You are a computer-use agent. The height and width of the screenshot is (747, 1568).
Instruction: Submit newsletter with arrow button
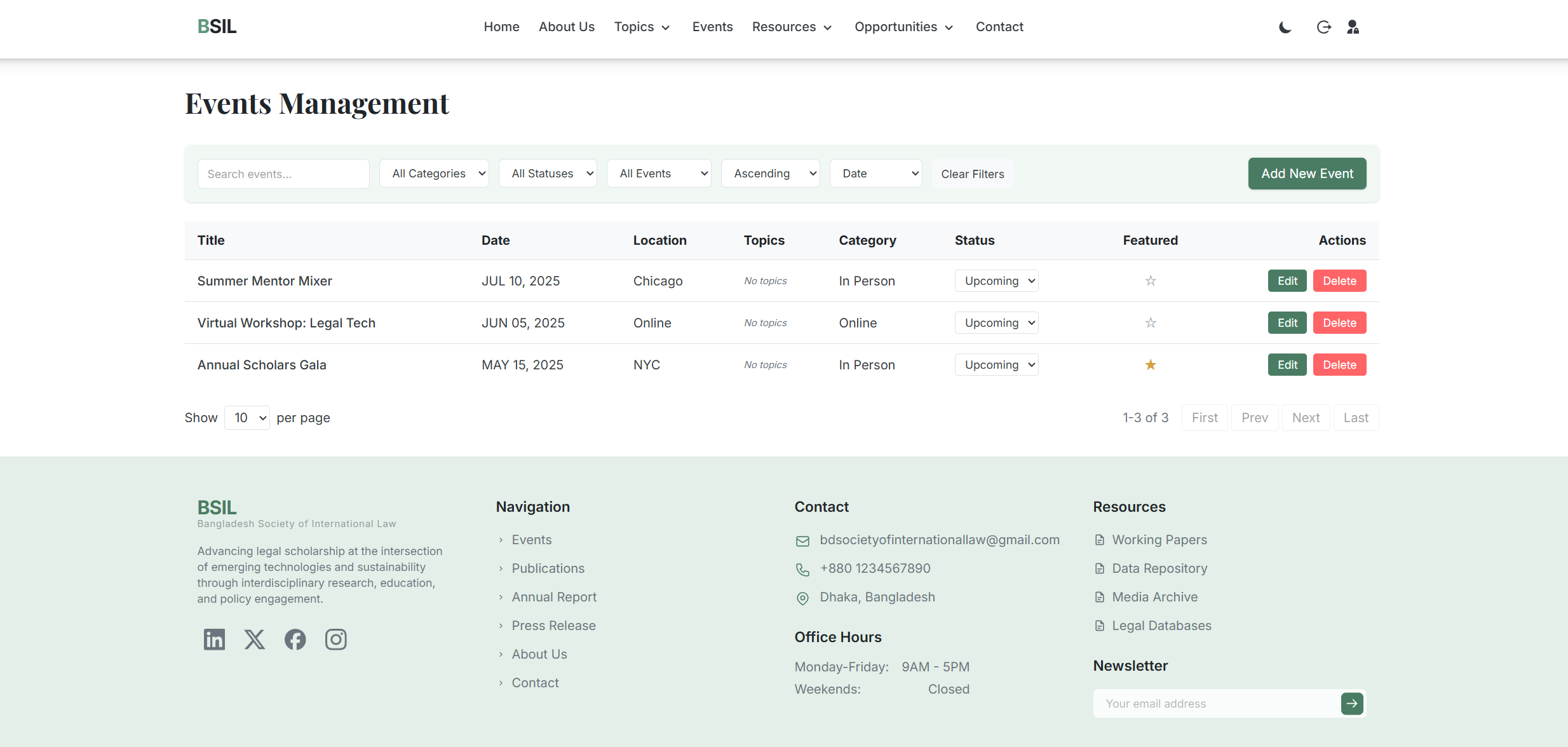click(x=1352, y=703)
